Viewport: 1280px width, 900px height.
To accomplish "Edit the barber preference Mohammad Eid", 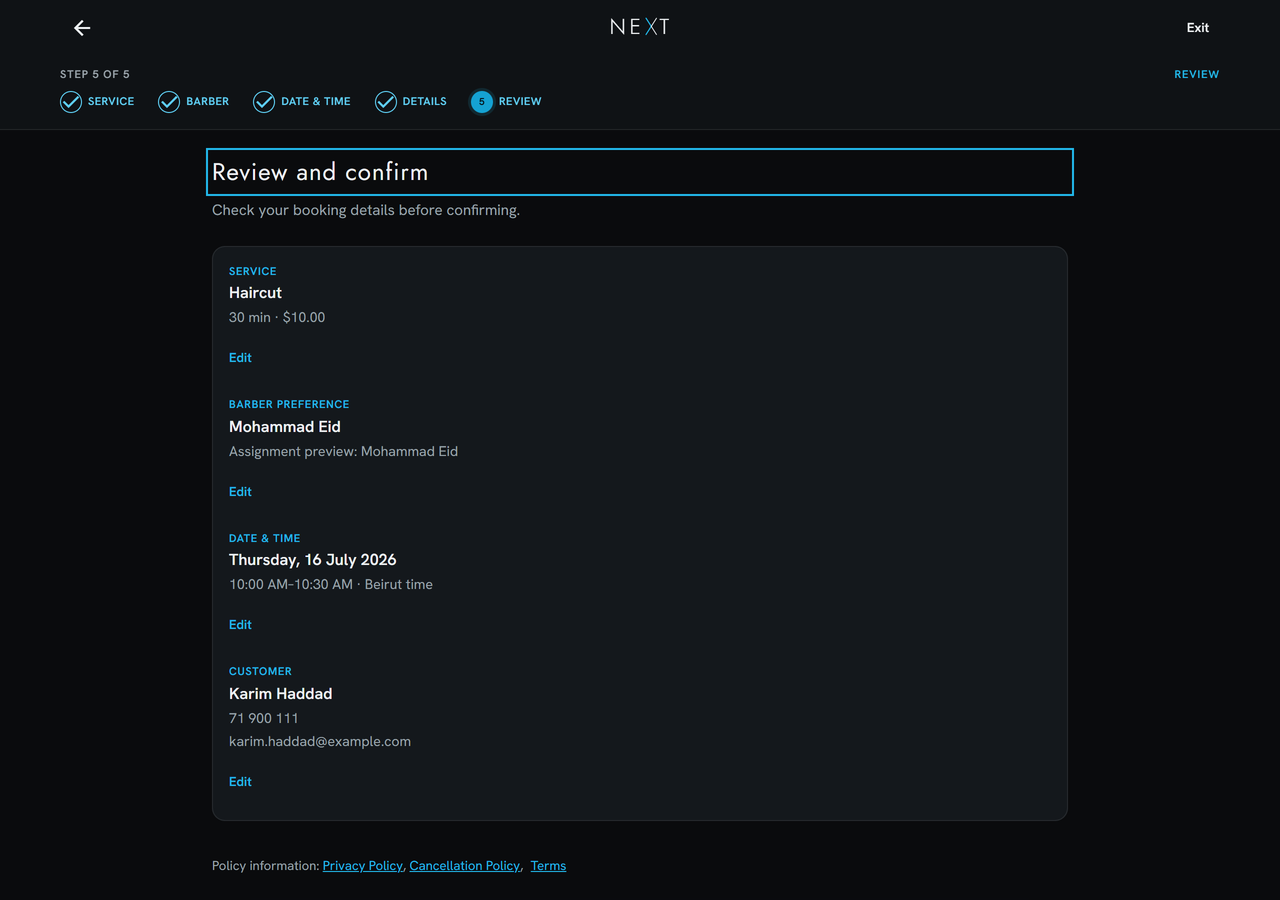I will click(x=240, y=492).
